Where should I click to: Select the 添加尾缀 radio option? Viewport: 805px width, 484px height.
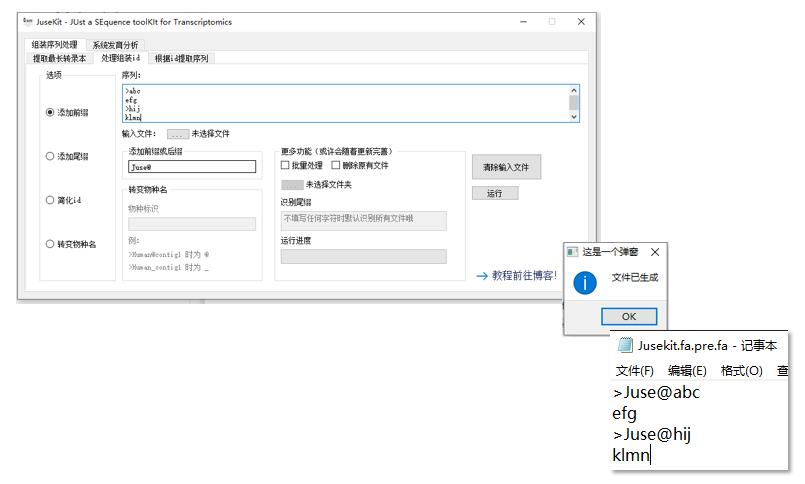[50, 156]
